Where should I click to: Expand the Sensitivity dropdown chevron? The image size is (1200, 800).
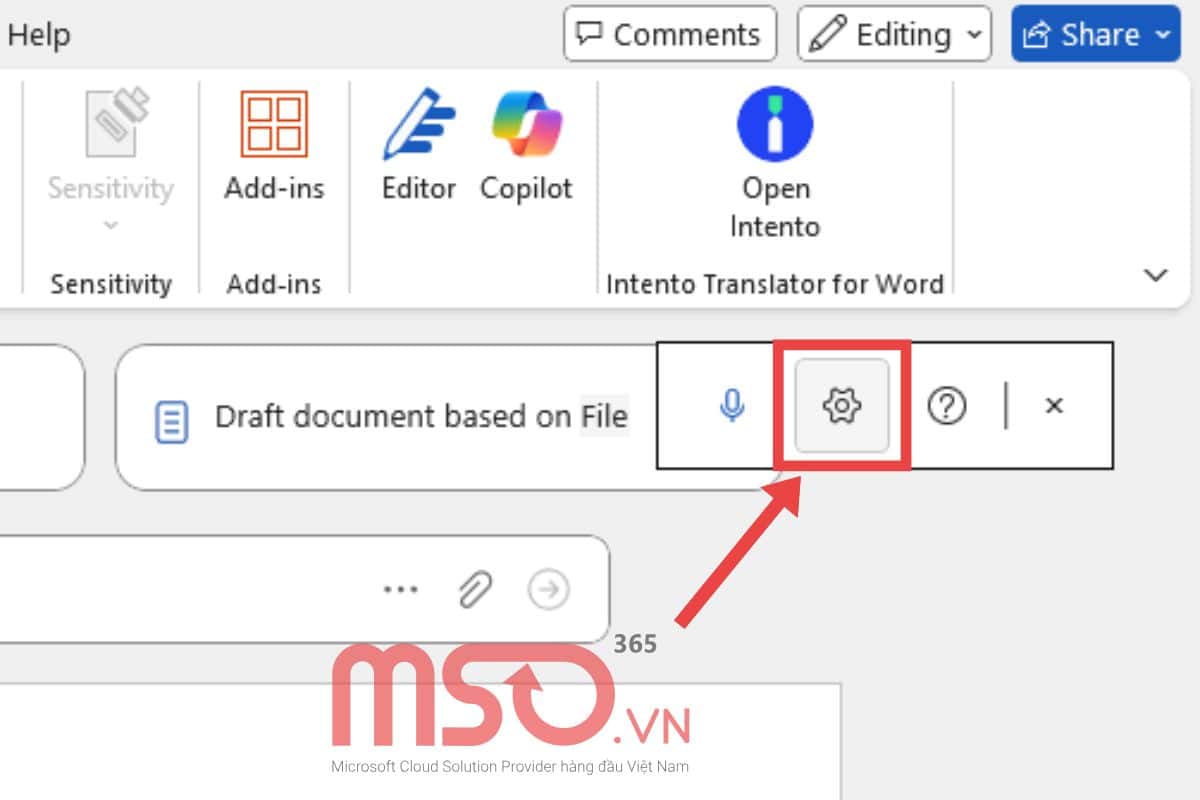pyautogui.click(x=111, y=225)
